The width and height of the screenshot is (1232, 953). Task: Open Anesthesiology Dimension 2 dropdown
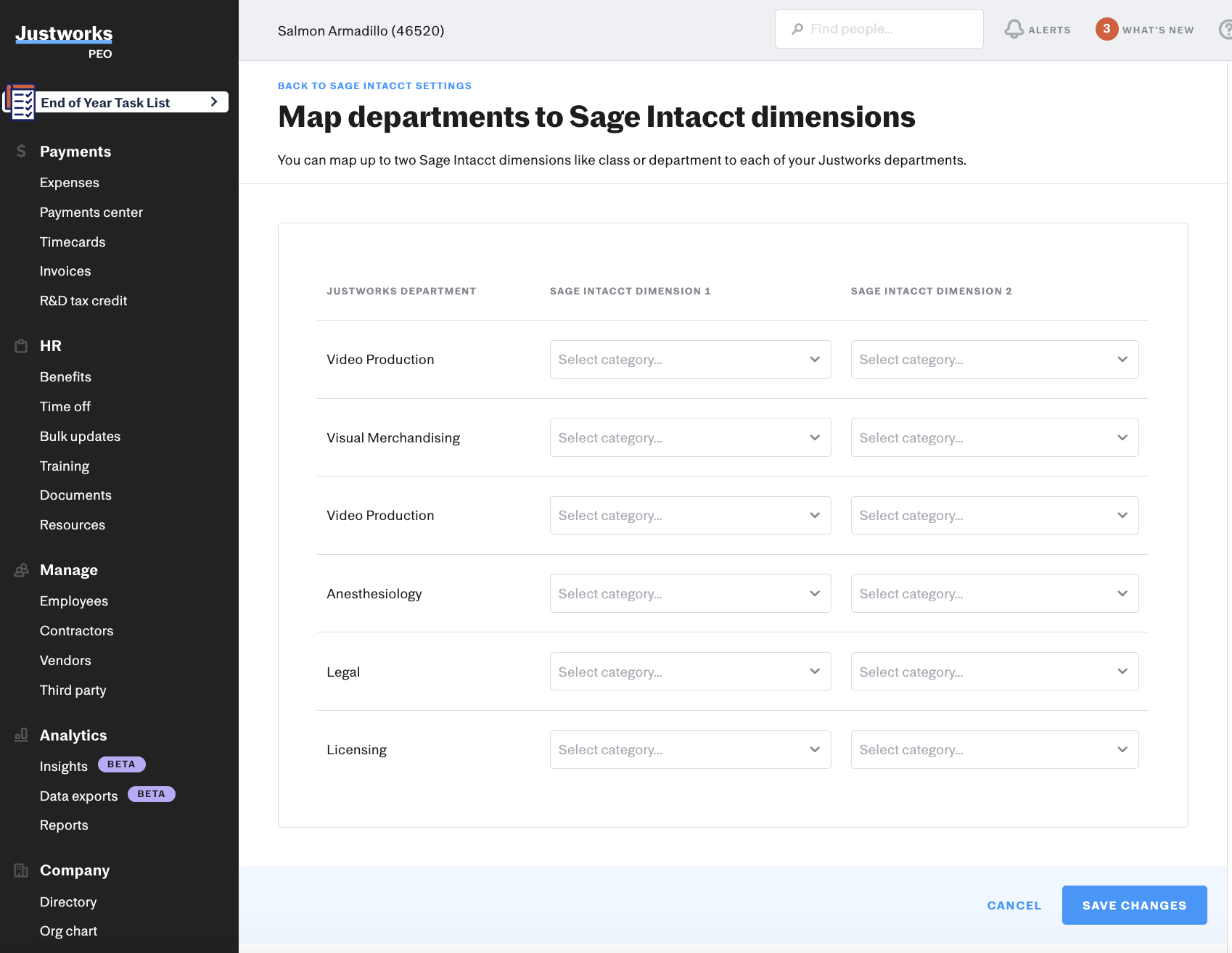995,593
